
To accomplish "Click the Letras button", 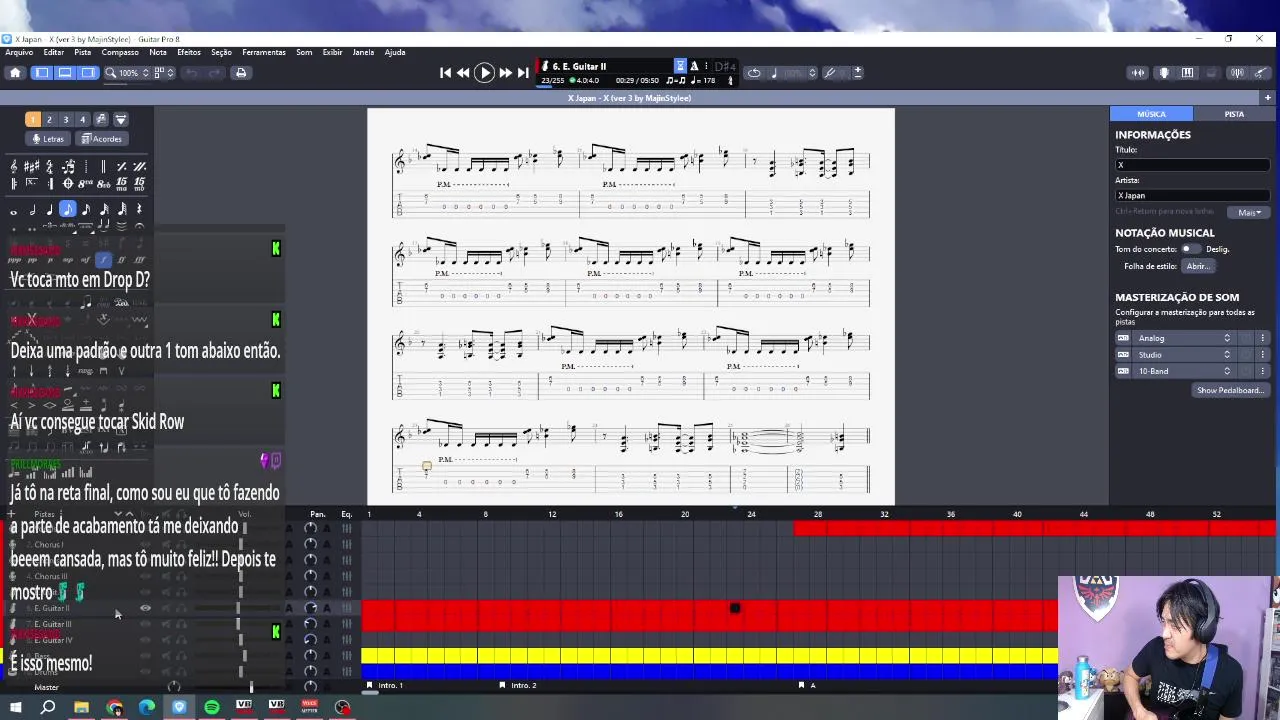I will click(x=48, y=139).
